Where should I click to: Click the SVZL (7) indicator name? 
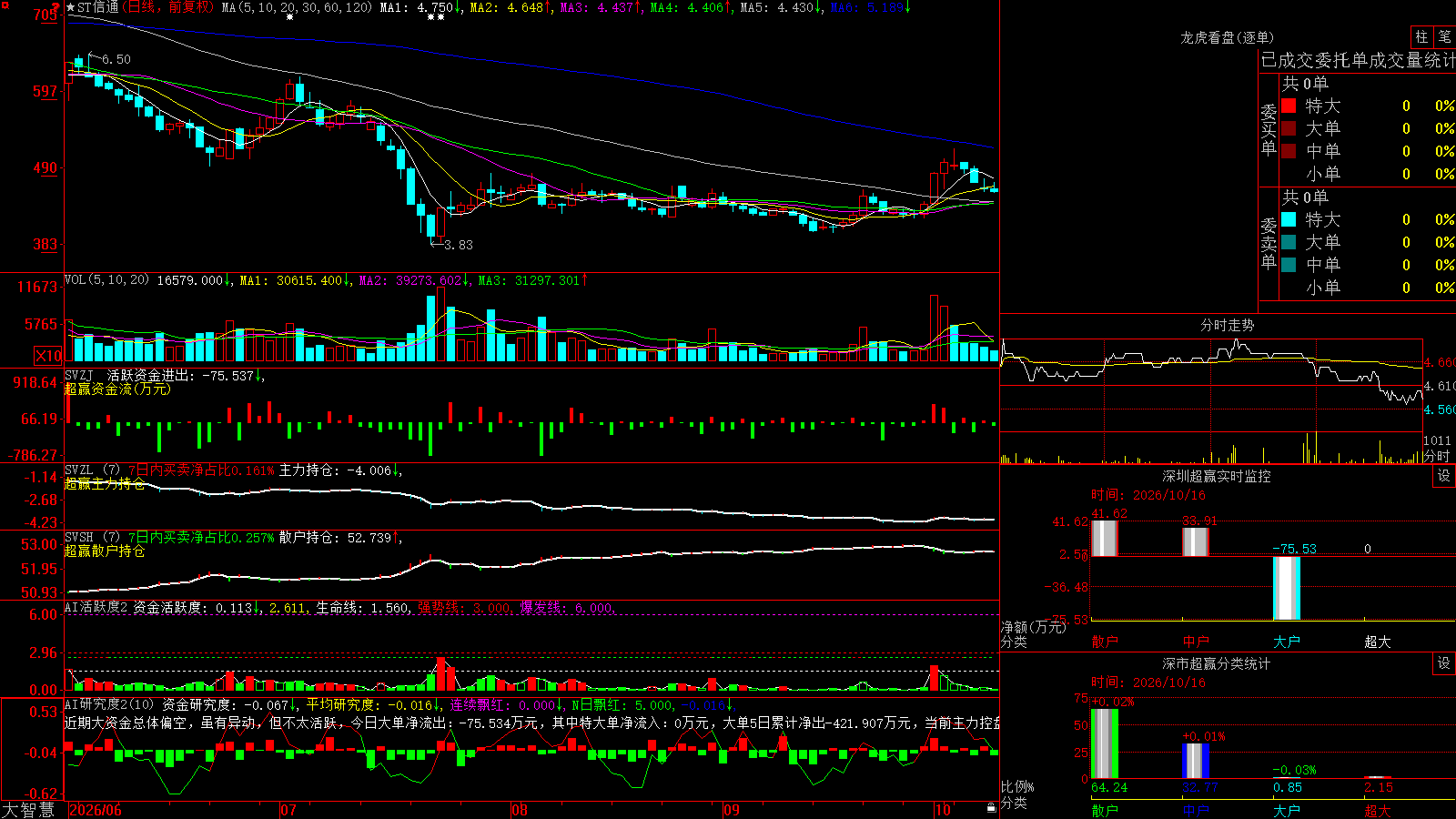pyautogui.click(x=92, y=470)
